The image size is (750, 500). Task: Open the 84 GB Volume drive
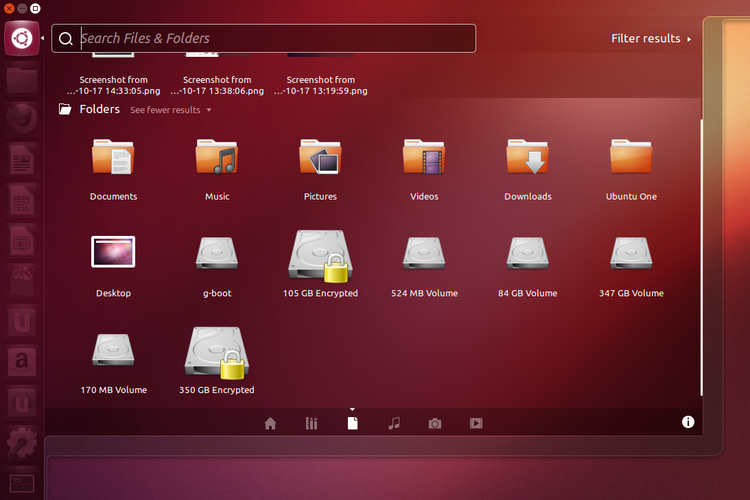coord(528,254)
